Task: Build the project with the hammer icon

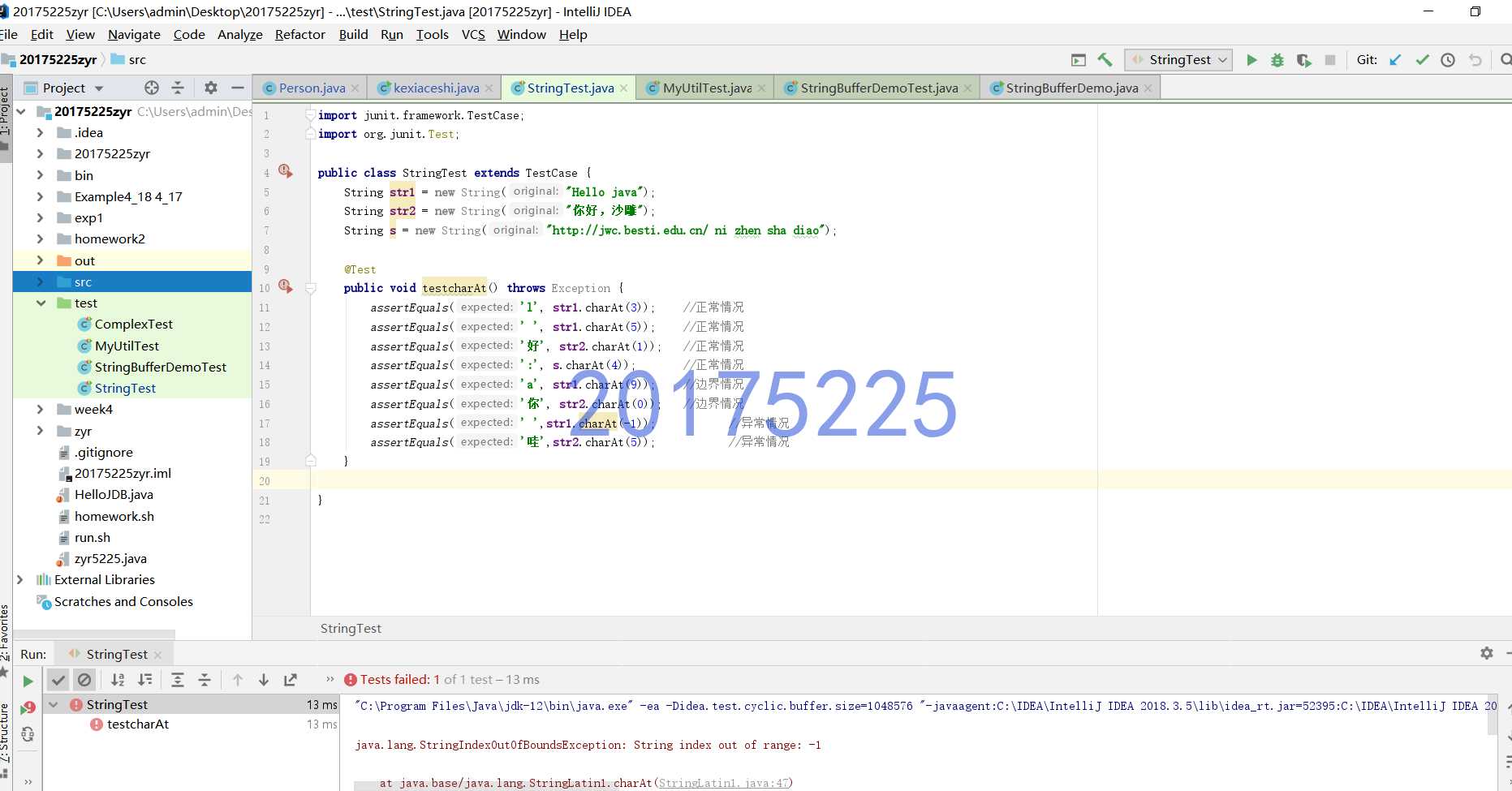Action: click(1105, 59)
